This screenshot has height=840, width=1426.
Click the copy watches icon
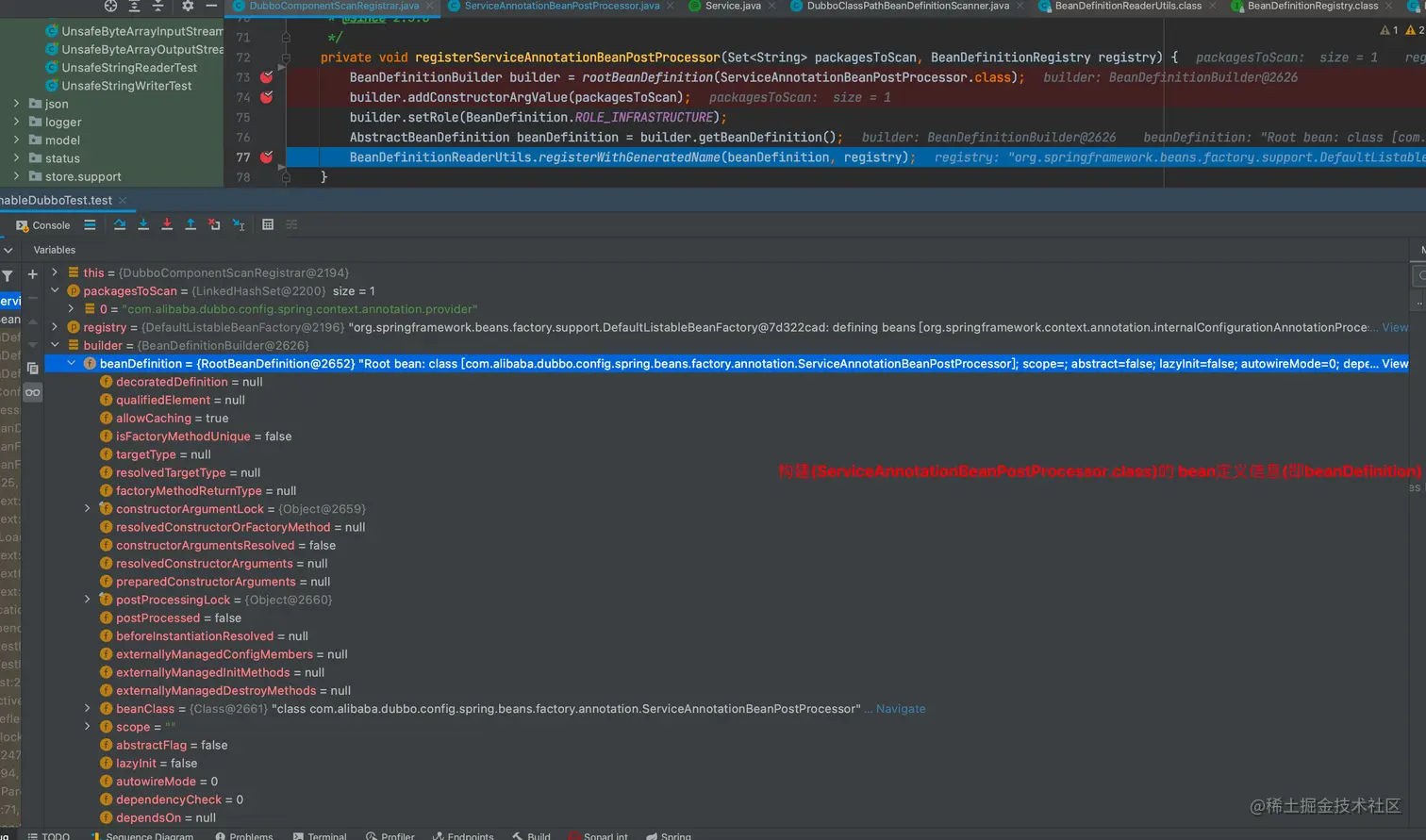pyautogui.click(x=32, y=368)
